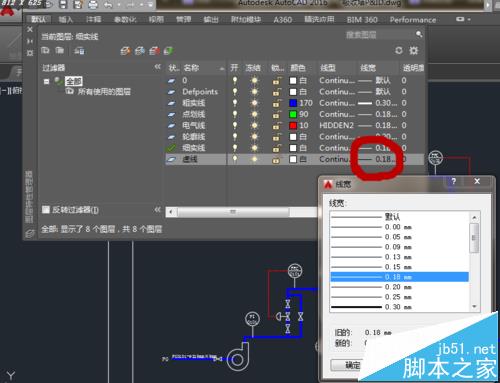Screen dimensions: 500x383
Task: Set selected layer as current
Action: (x=168, y=51)
